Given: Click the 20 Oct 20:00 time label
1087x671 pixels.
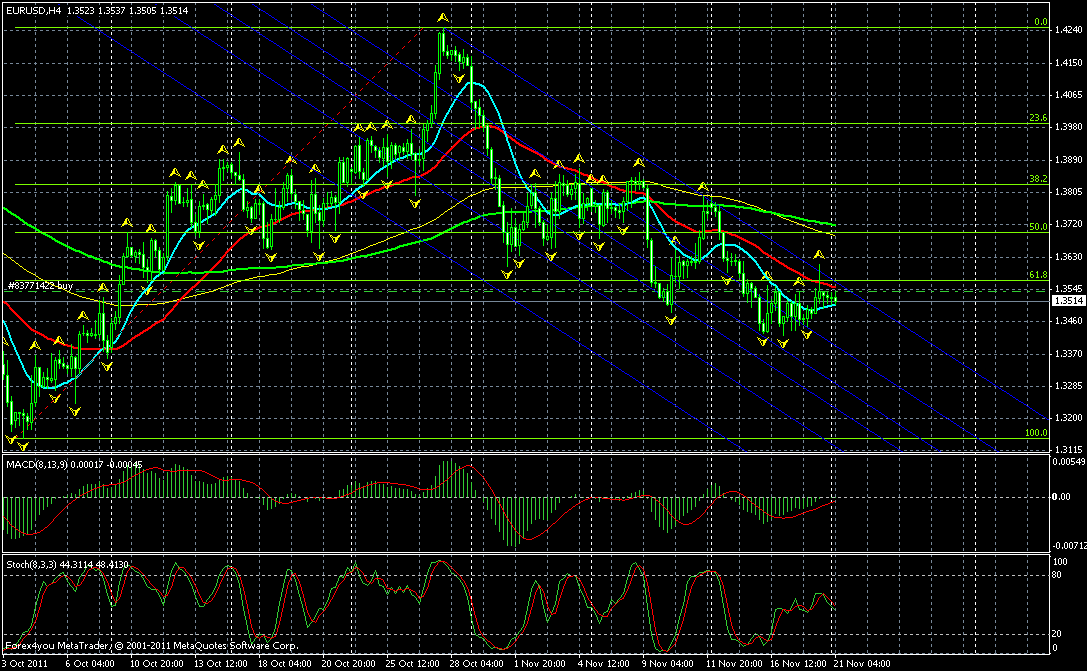Looking at the screenshot, I should point(349,663).
